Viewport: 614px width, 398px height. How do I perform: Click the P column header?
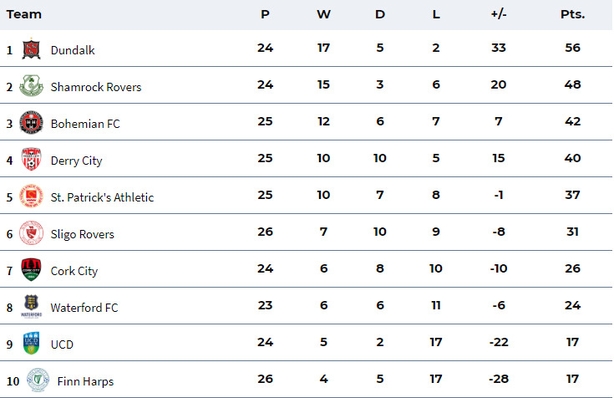tap(265, 14)
